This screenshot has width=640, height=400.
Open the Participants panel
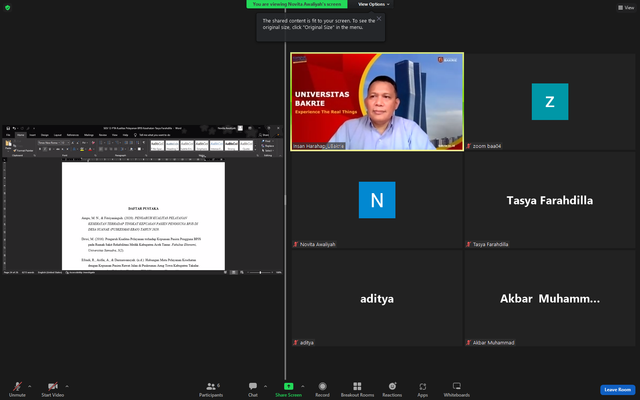pyautogui.click(x=211, y=389)
